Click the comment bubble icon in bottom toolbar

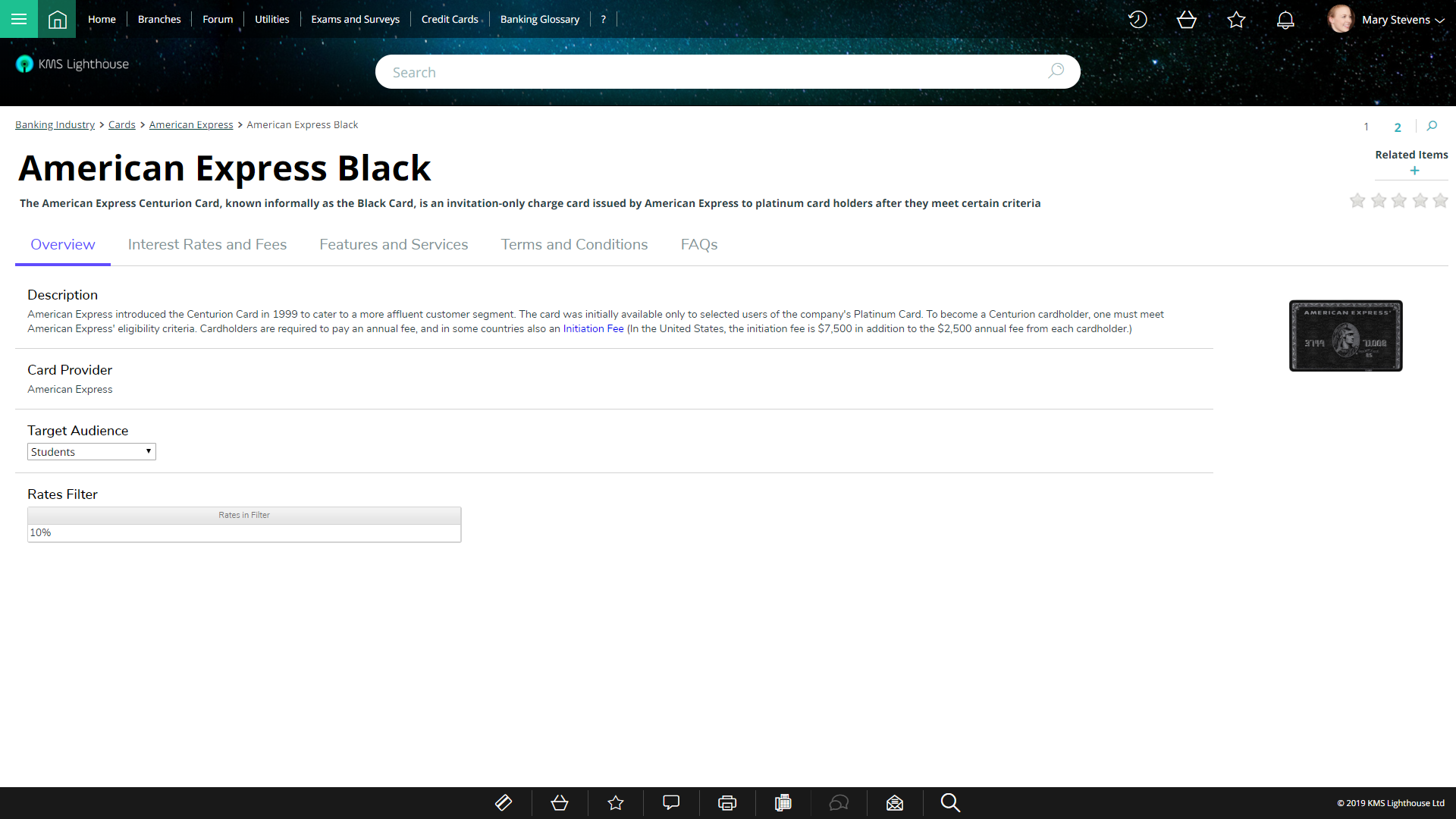[671, 802]
